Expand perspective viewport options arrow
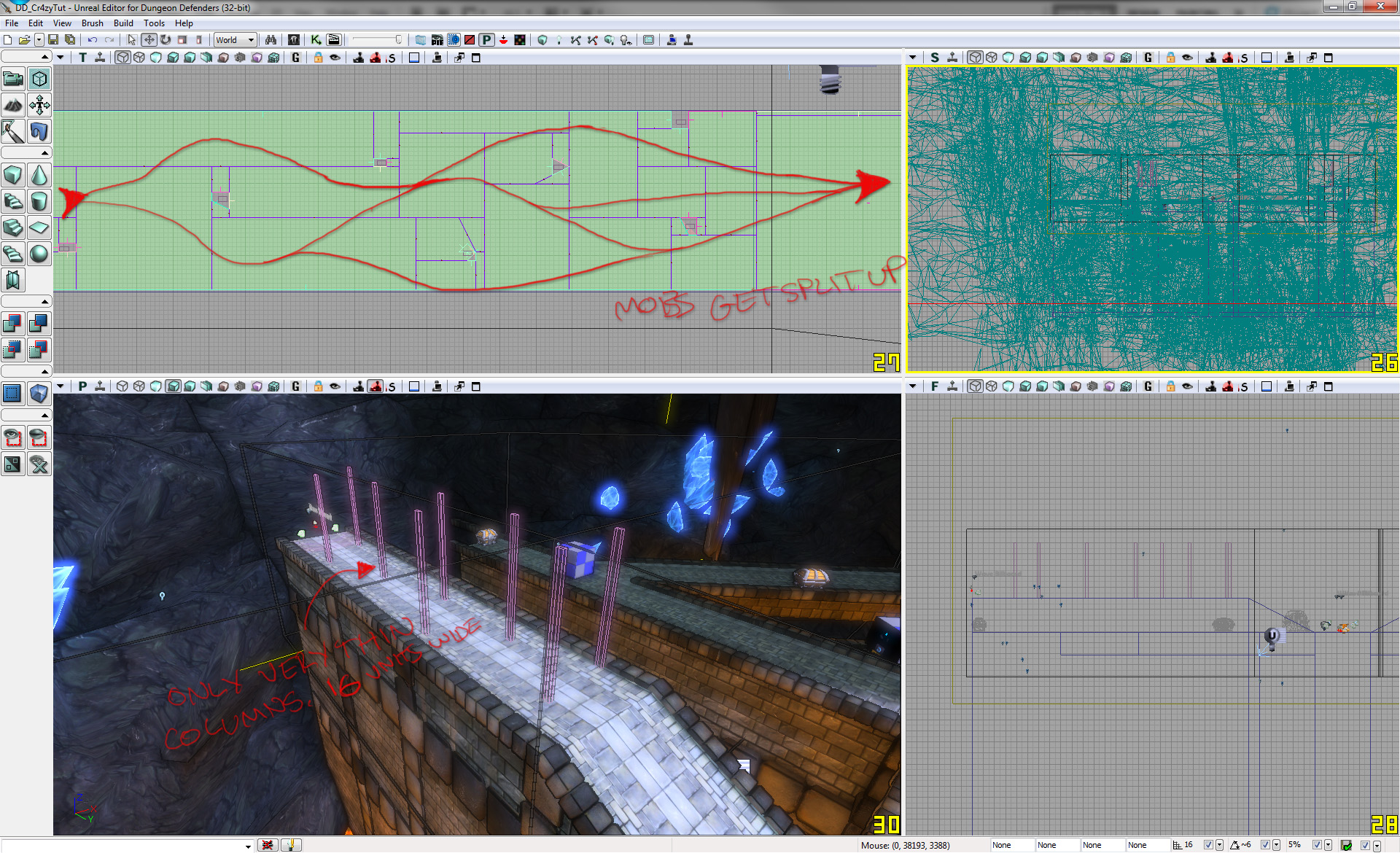Image resolution: width=1400 pixels, height=853 pixels. [61, 386]
